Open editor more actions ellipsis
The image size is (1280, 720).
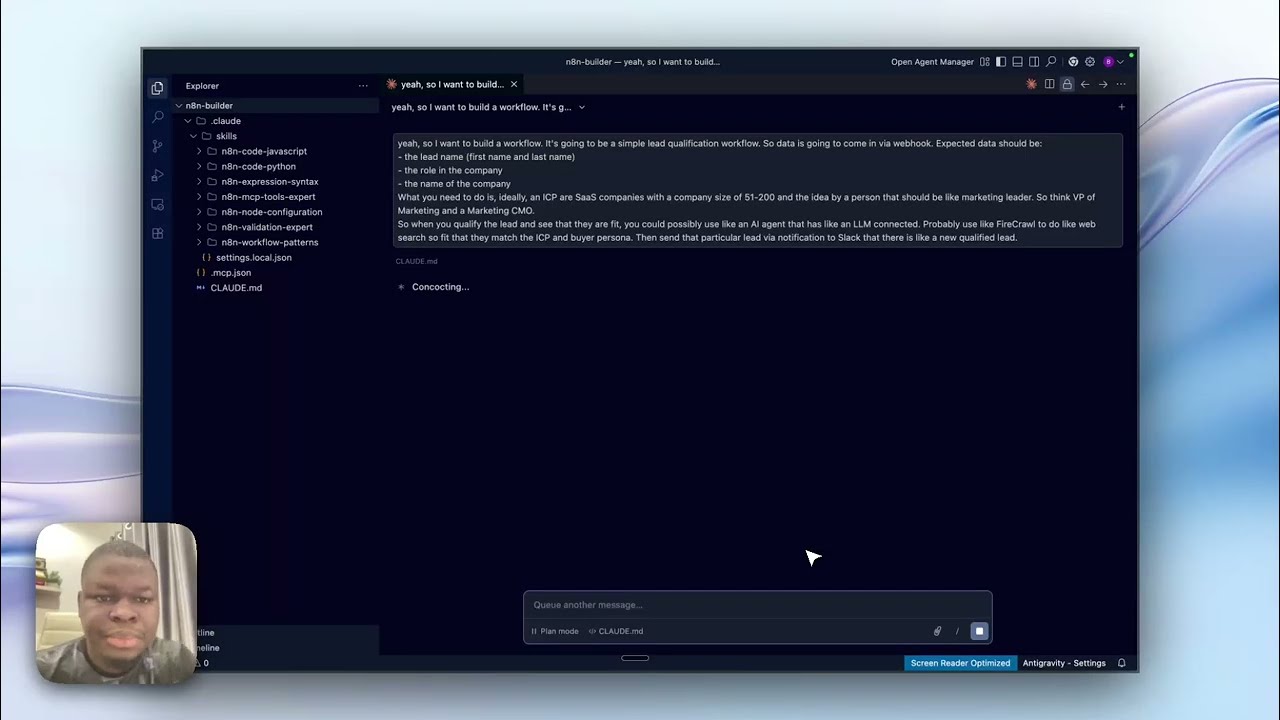tap(1121, 84)
